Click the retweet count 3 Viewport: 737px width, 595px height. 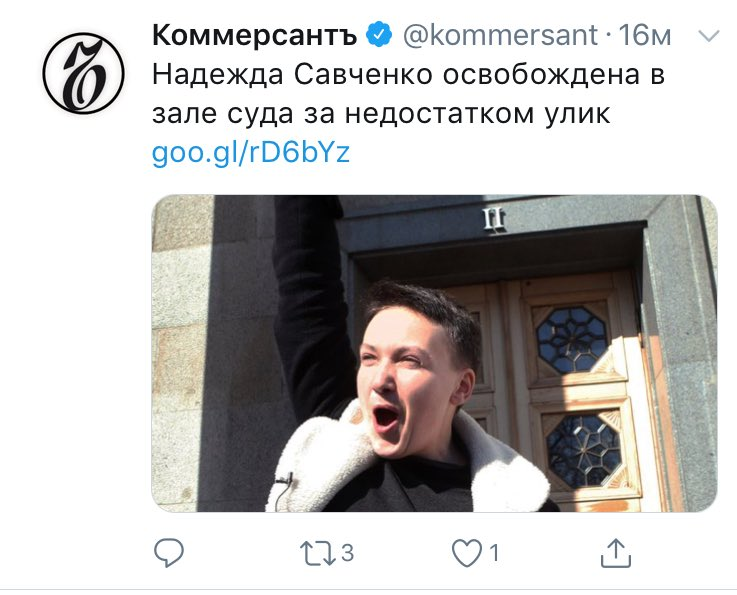click(347, 553)
